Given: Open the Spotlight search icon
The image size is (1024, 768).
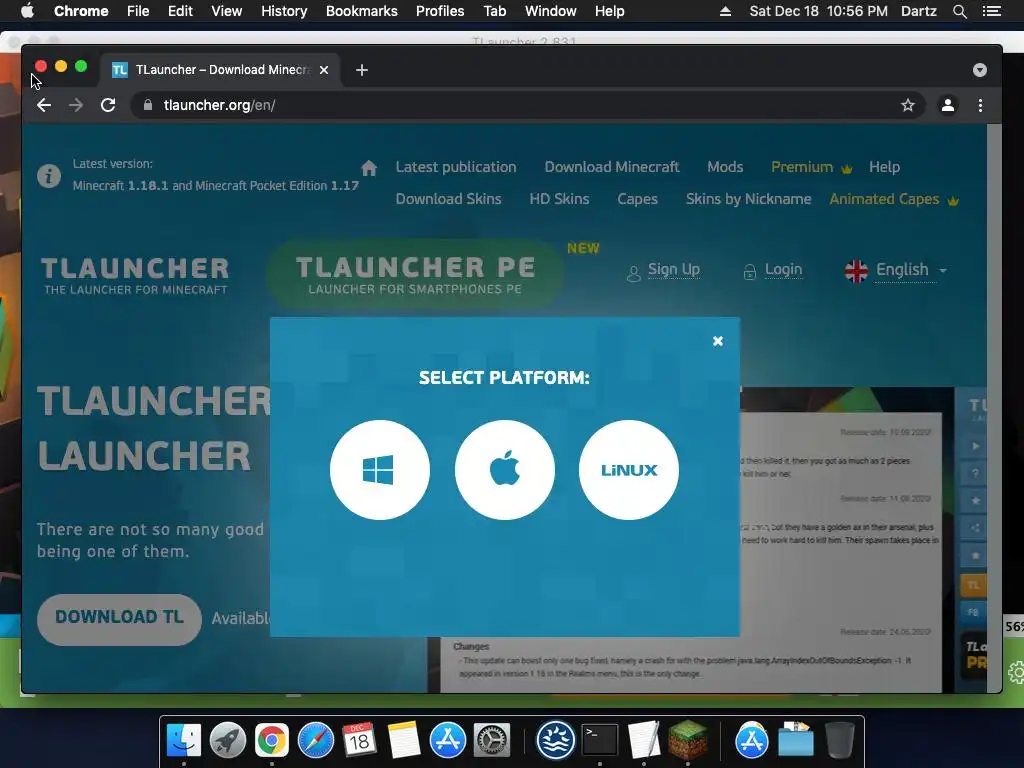Looking at the screenshot, I should pos(959,11).
